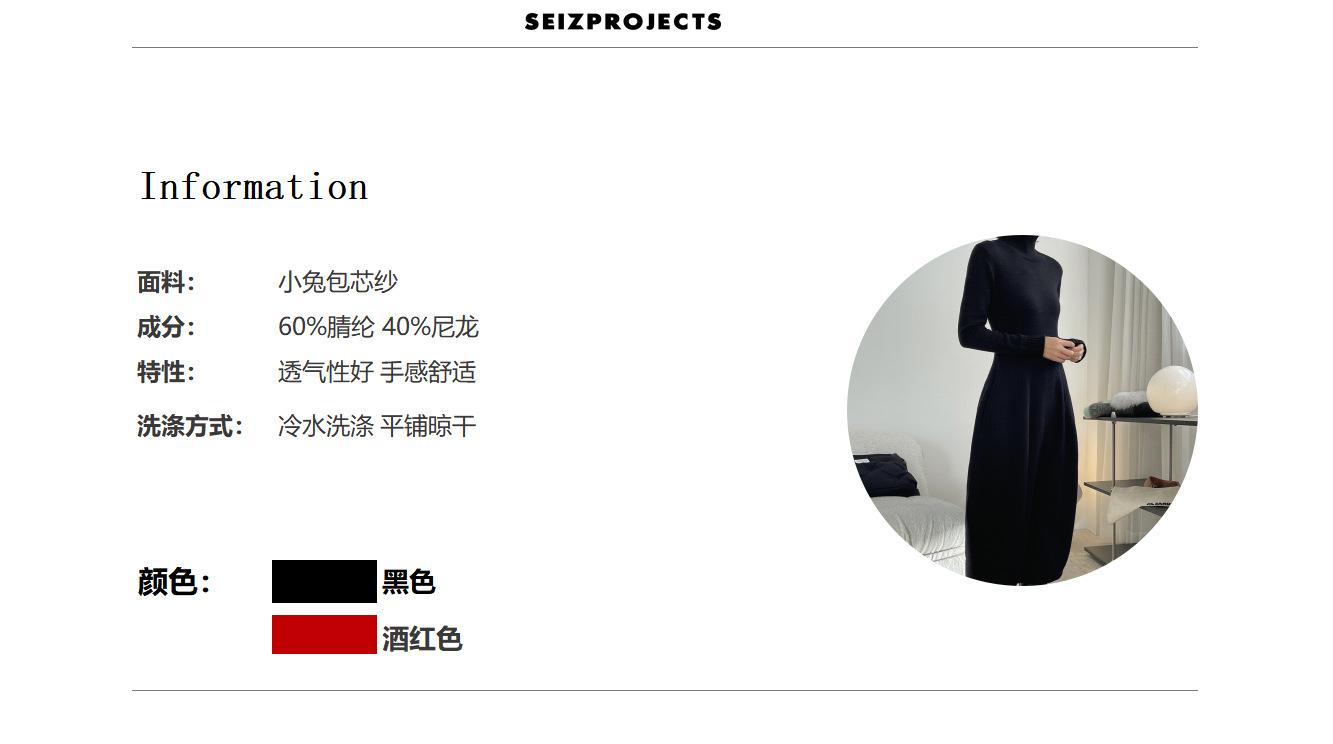Click the dress skirt in the photo

pos(1020,480)
